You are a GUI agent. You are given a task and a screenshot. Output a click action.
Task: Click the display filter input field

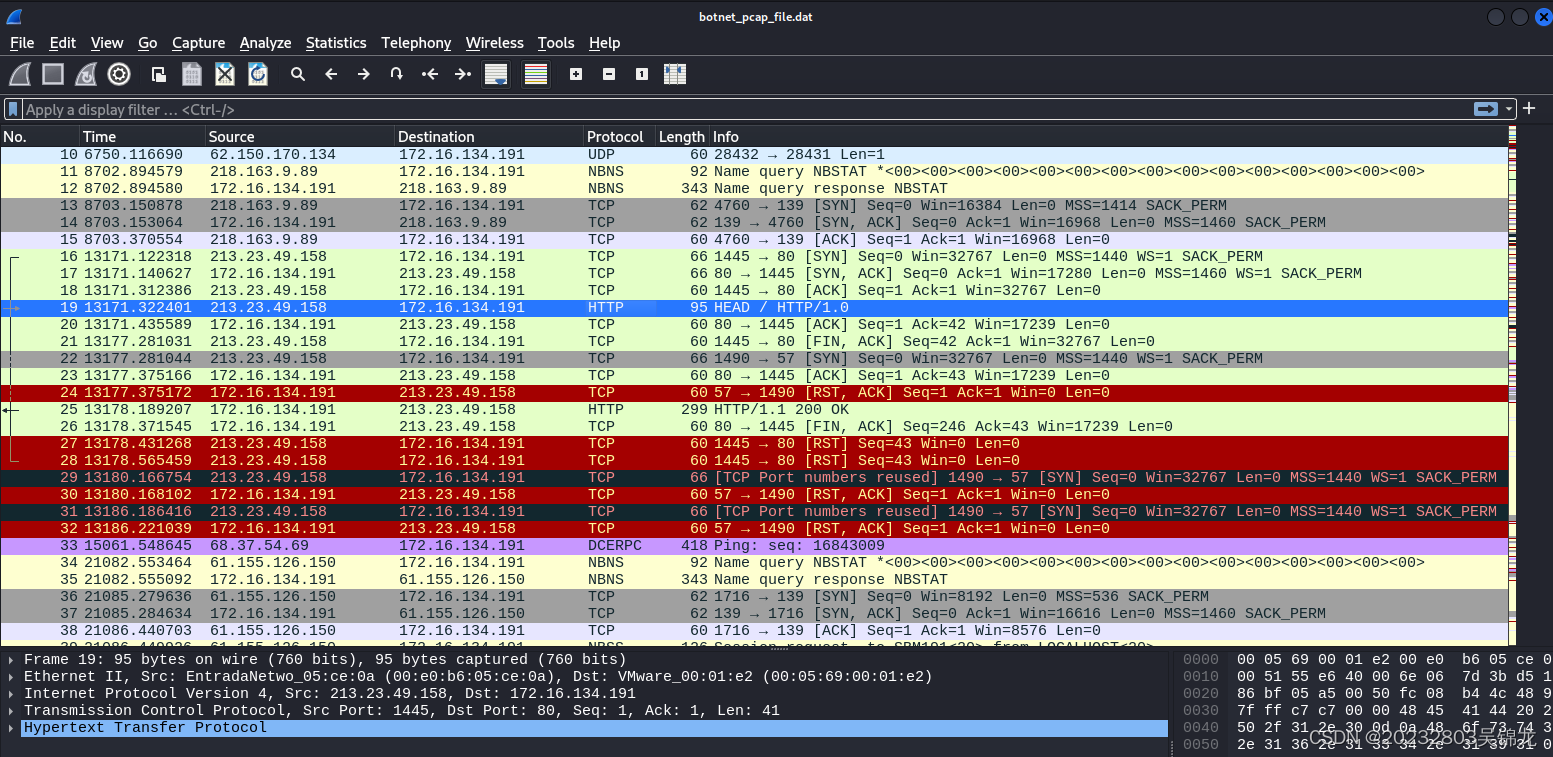(x=745, y=109)
